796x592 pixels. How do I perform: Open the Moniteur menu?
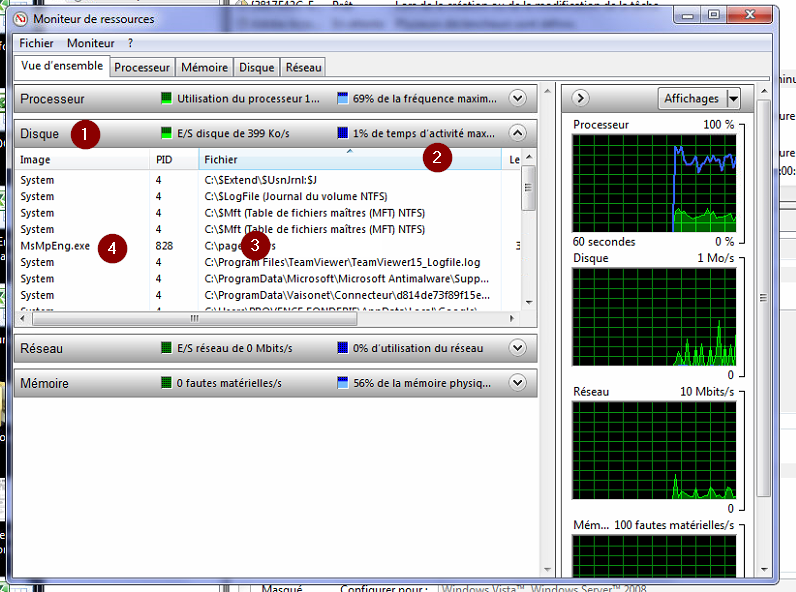90,43
